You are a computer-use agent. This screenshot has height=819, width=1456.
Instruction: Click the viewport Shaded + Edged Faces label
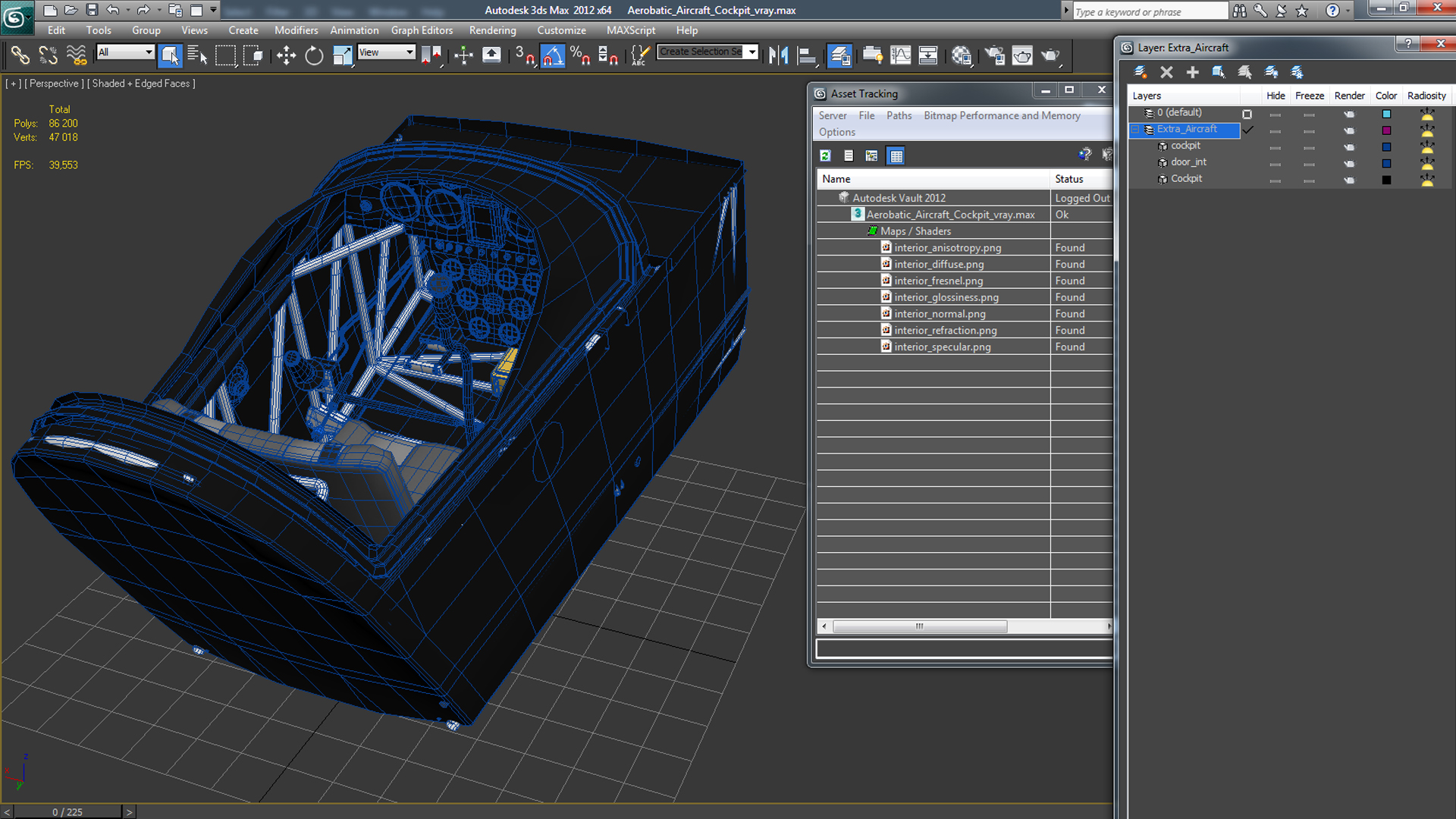[141, 83]
